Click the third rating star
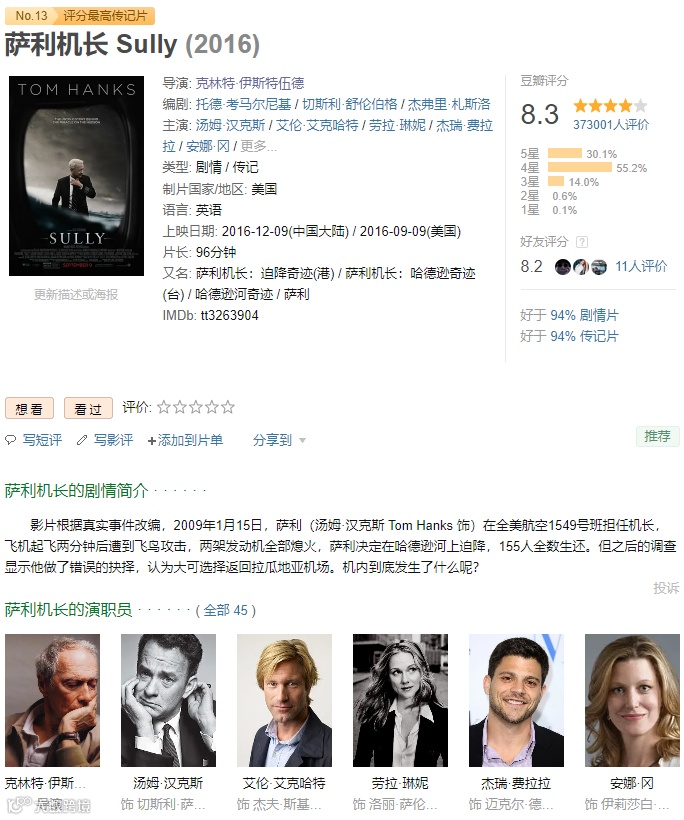 coord(196,407)
